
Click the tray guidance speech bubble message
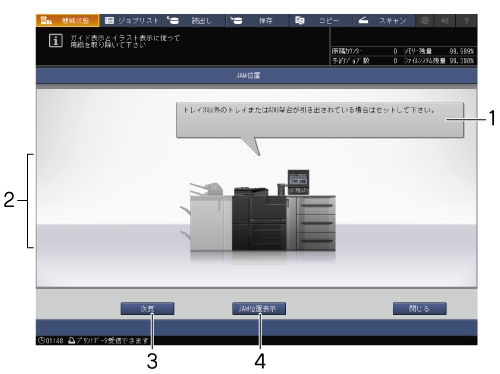coord(320,120)
